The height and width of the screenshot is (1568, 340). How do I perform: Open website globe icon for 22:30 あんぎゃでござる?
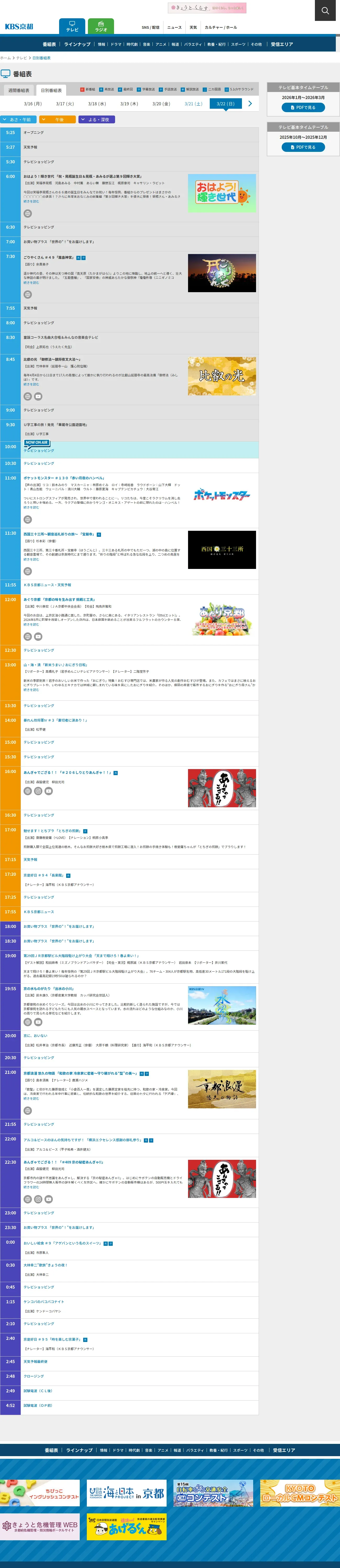tap(27, 1199)
